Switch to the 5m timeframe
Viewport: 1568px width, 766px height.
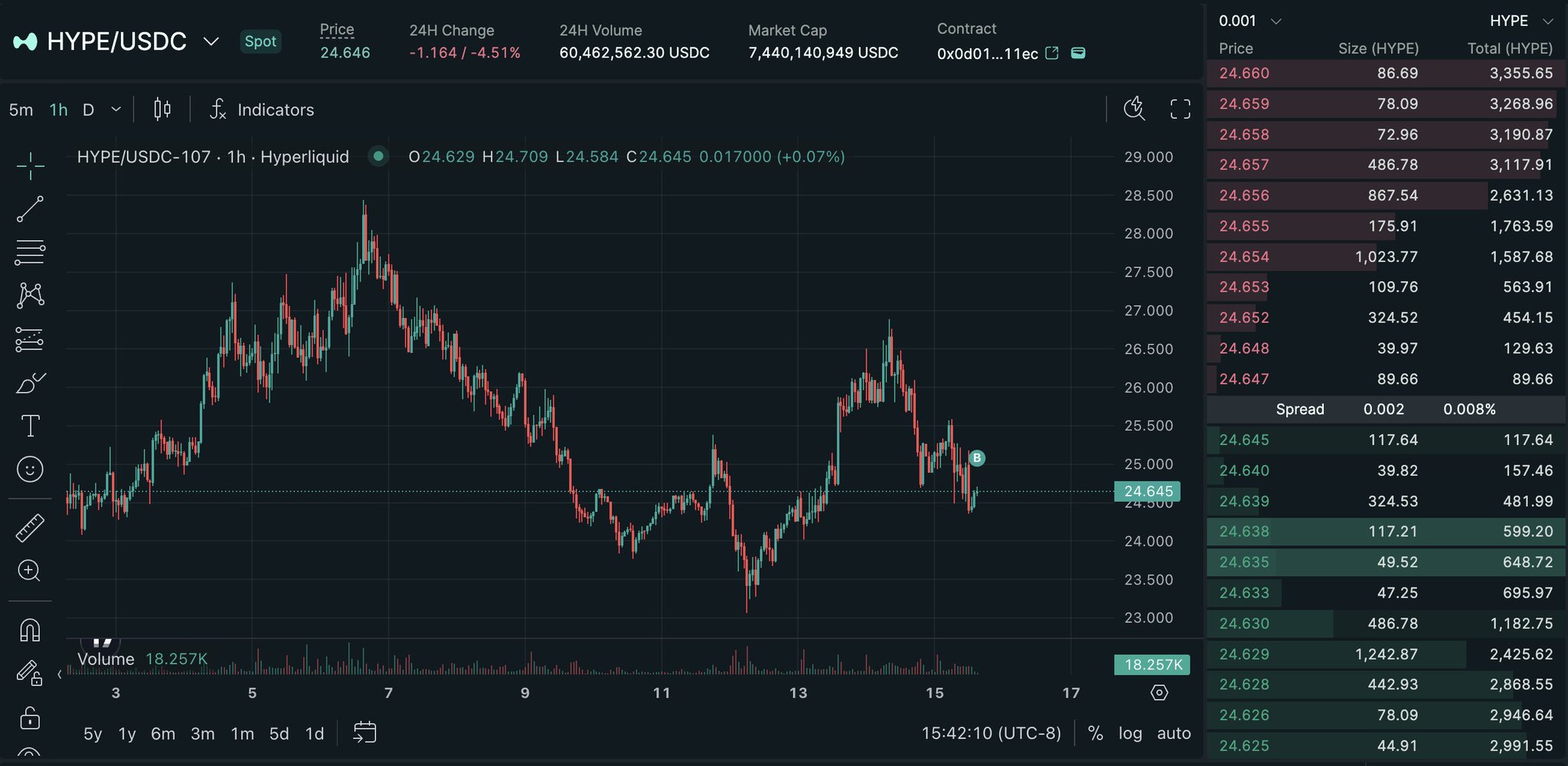click(21, 110)
